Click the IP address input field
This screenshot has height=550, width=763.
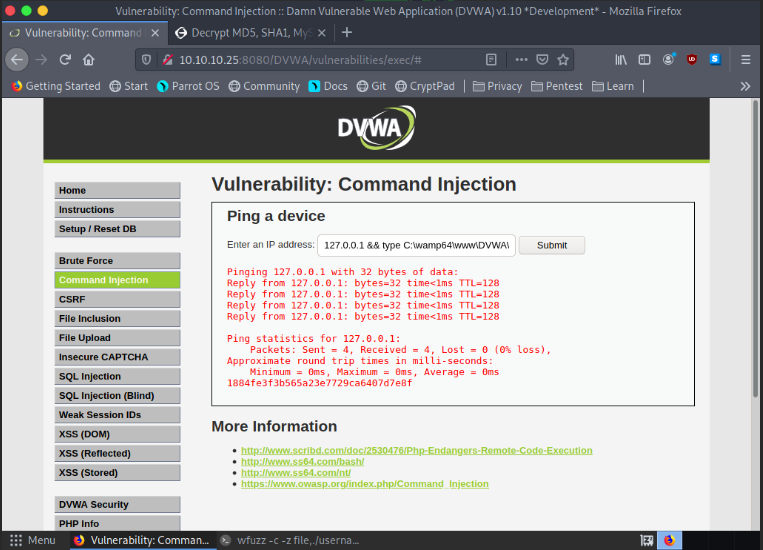pos(416,245)
